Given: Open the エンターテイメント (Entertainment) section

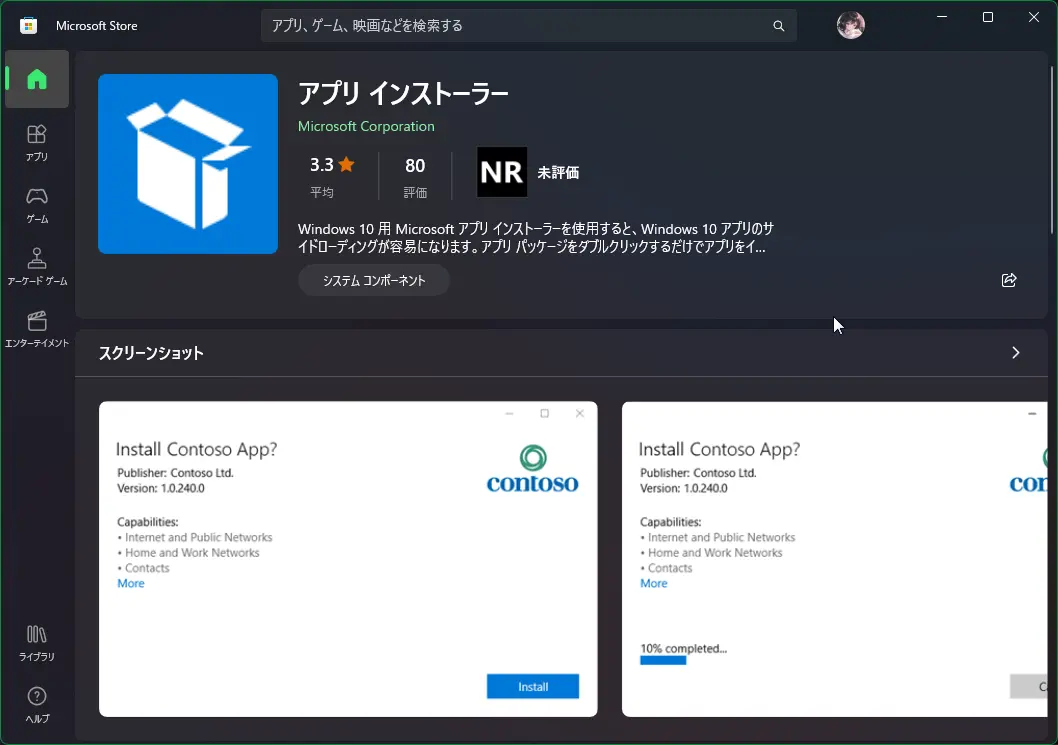Looking at the screenshot, I should point(37,329).
